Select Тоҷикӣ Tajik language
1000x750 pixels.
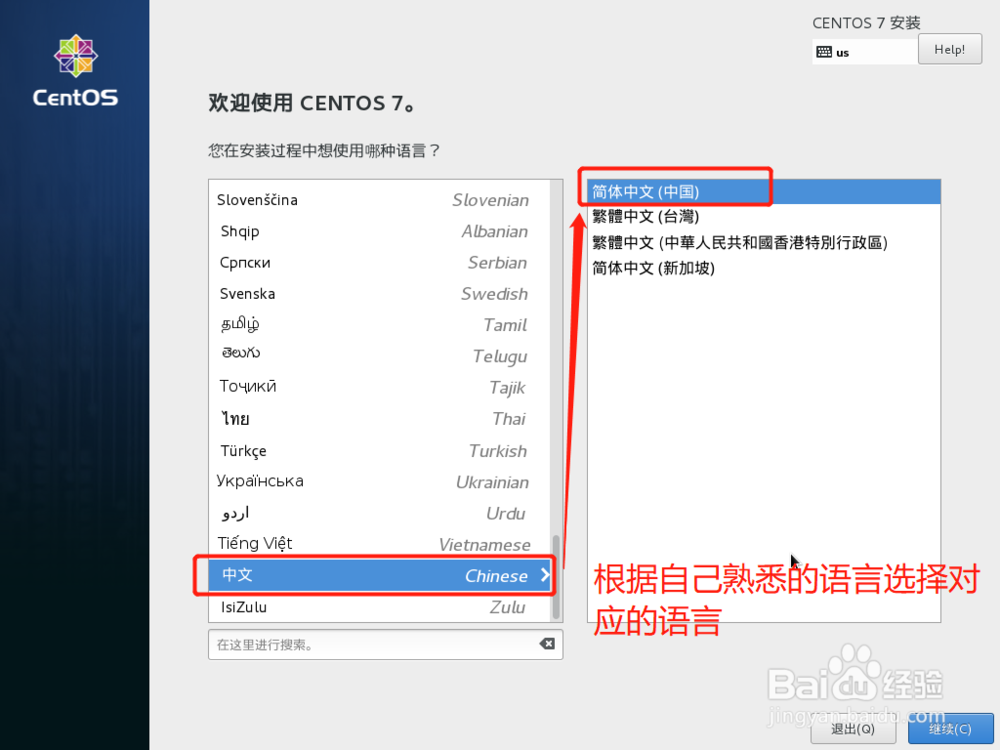379,387
